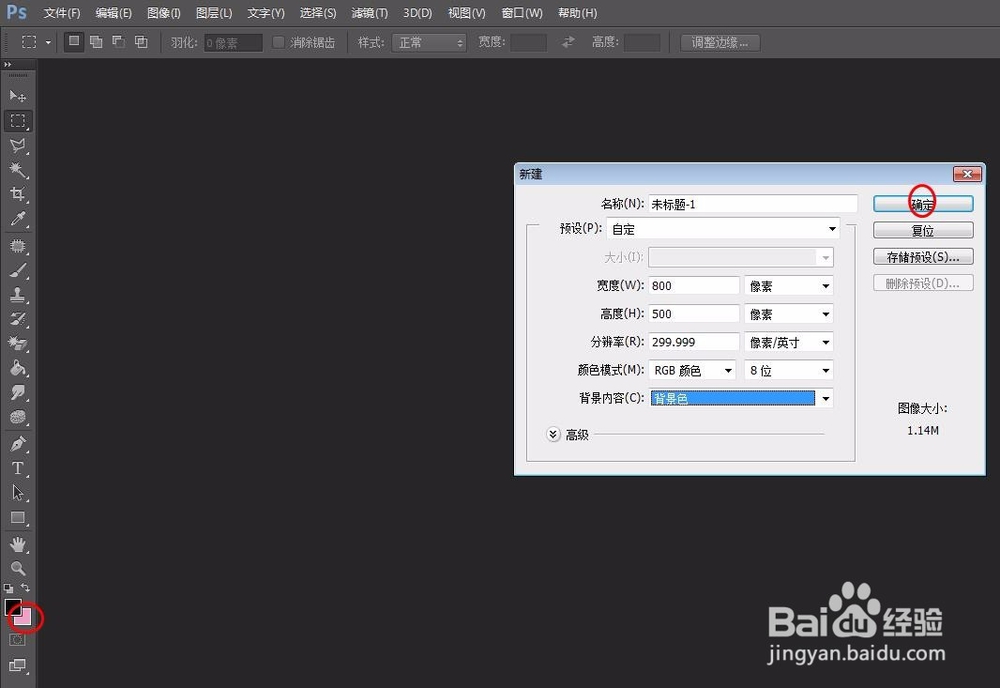The width and height of the screenshot is (1000, 688).
Task: Click 存储预设 to save preset
Action: pos(922,256)
